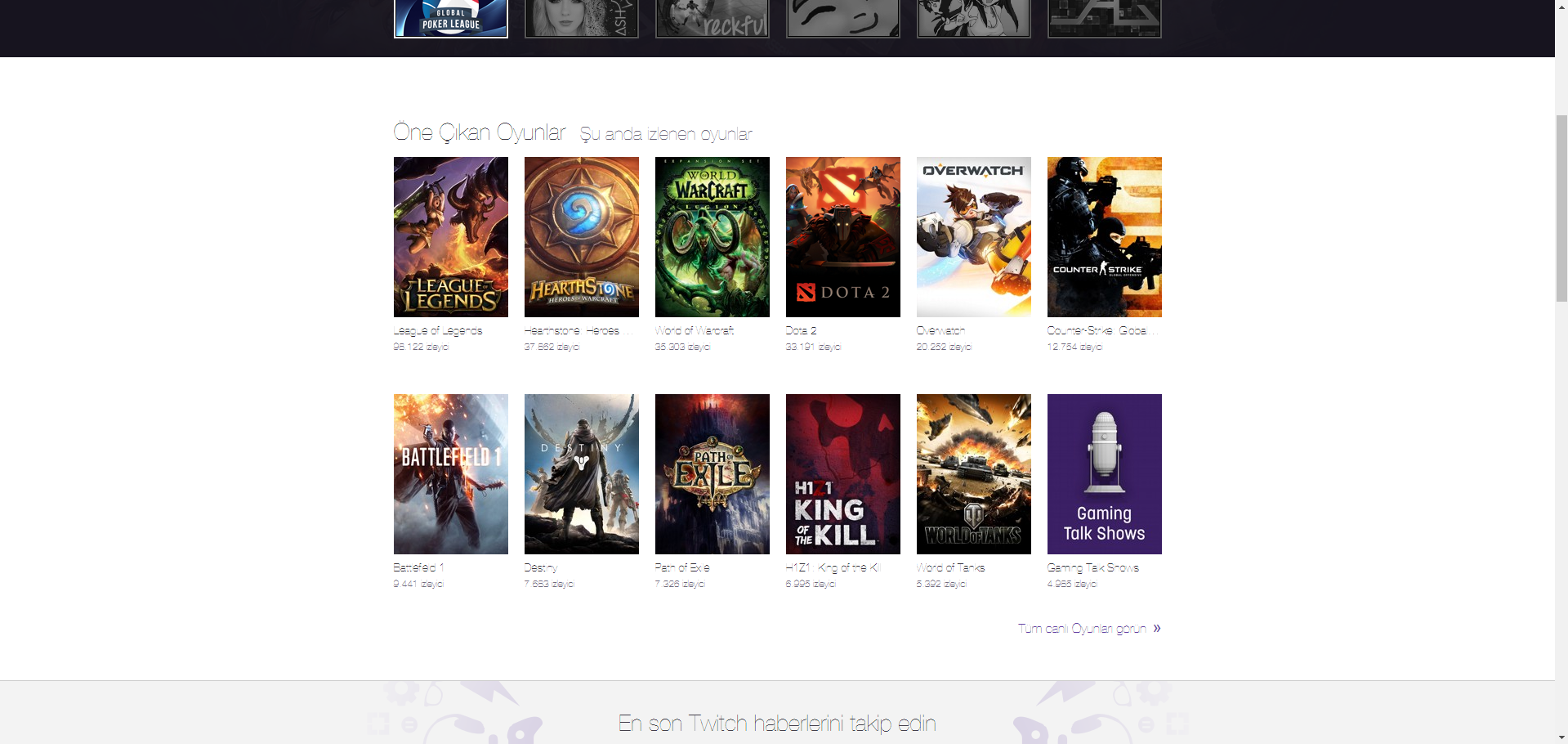
Task: Click Overwatch viewer count text
Action: 944,347
